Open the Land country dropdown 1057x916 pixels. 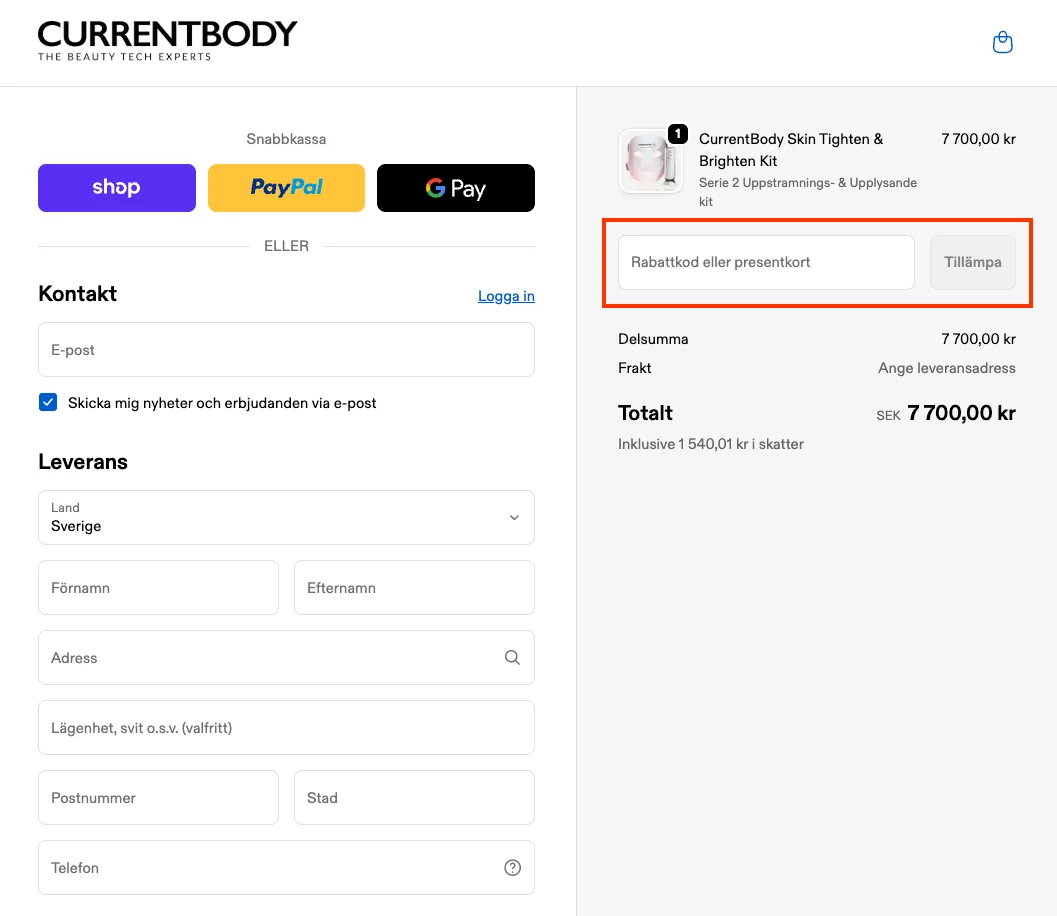click(286, 518)
